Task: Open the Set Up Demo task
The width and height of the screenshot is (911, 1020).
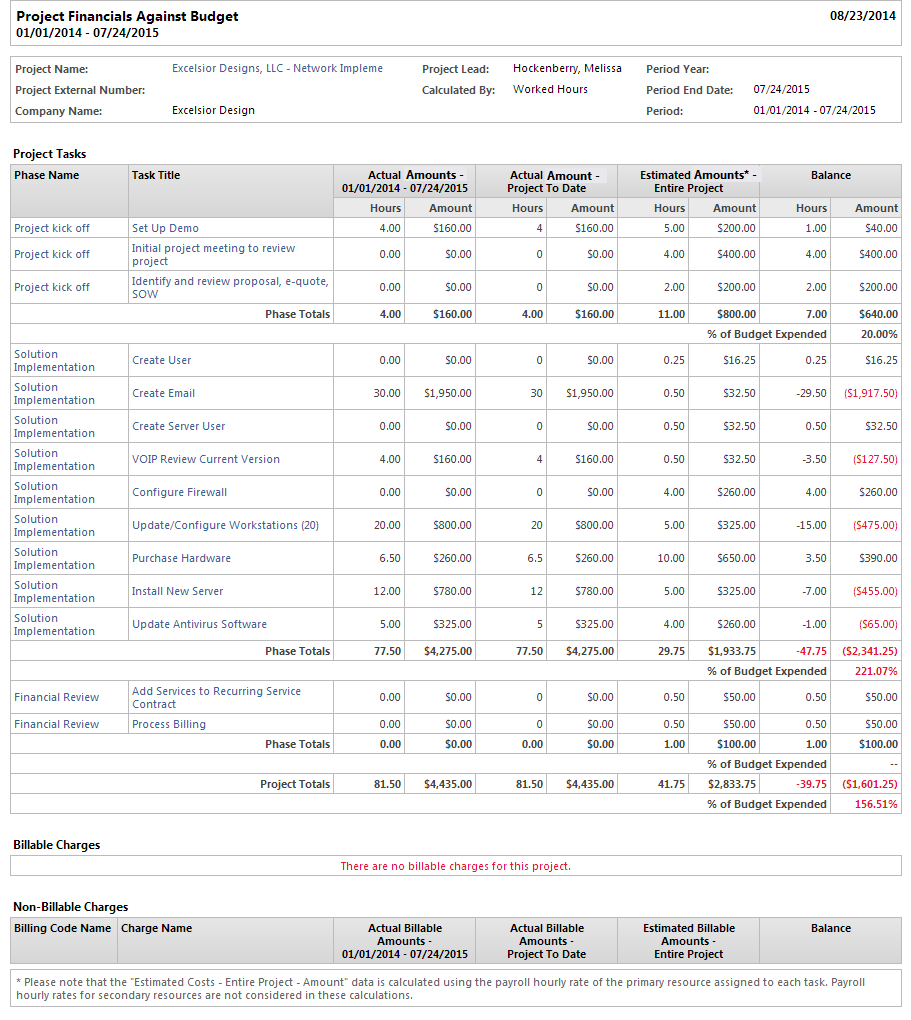Action: coord(165,228)
